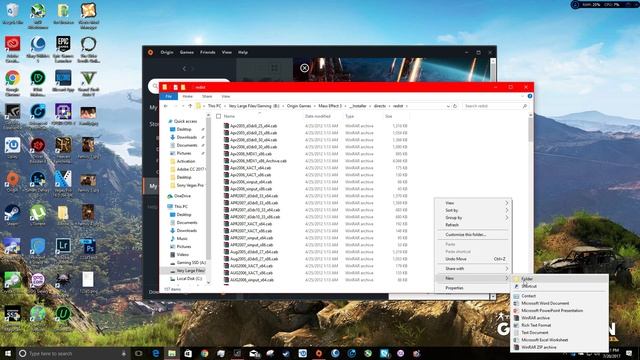Viewport: 640px width, 360px height.
Task: Click up-directory arrow in File Explorer
Action: 190,106
